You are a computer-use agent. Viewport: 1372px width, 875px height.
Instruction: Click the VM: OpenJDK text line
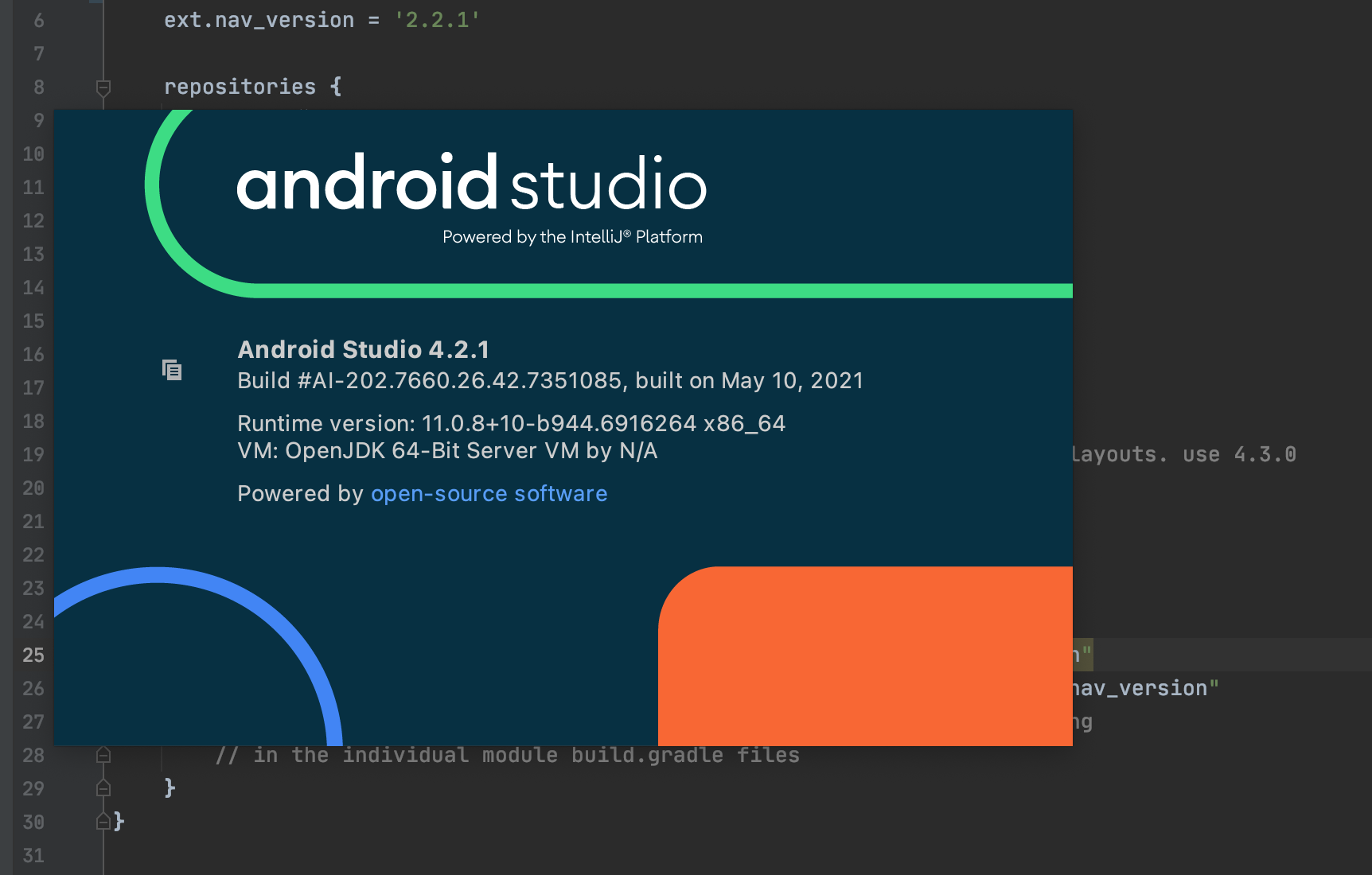[446, 451]
